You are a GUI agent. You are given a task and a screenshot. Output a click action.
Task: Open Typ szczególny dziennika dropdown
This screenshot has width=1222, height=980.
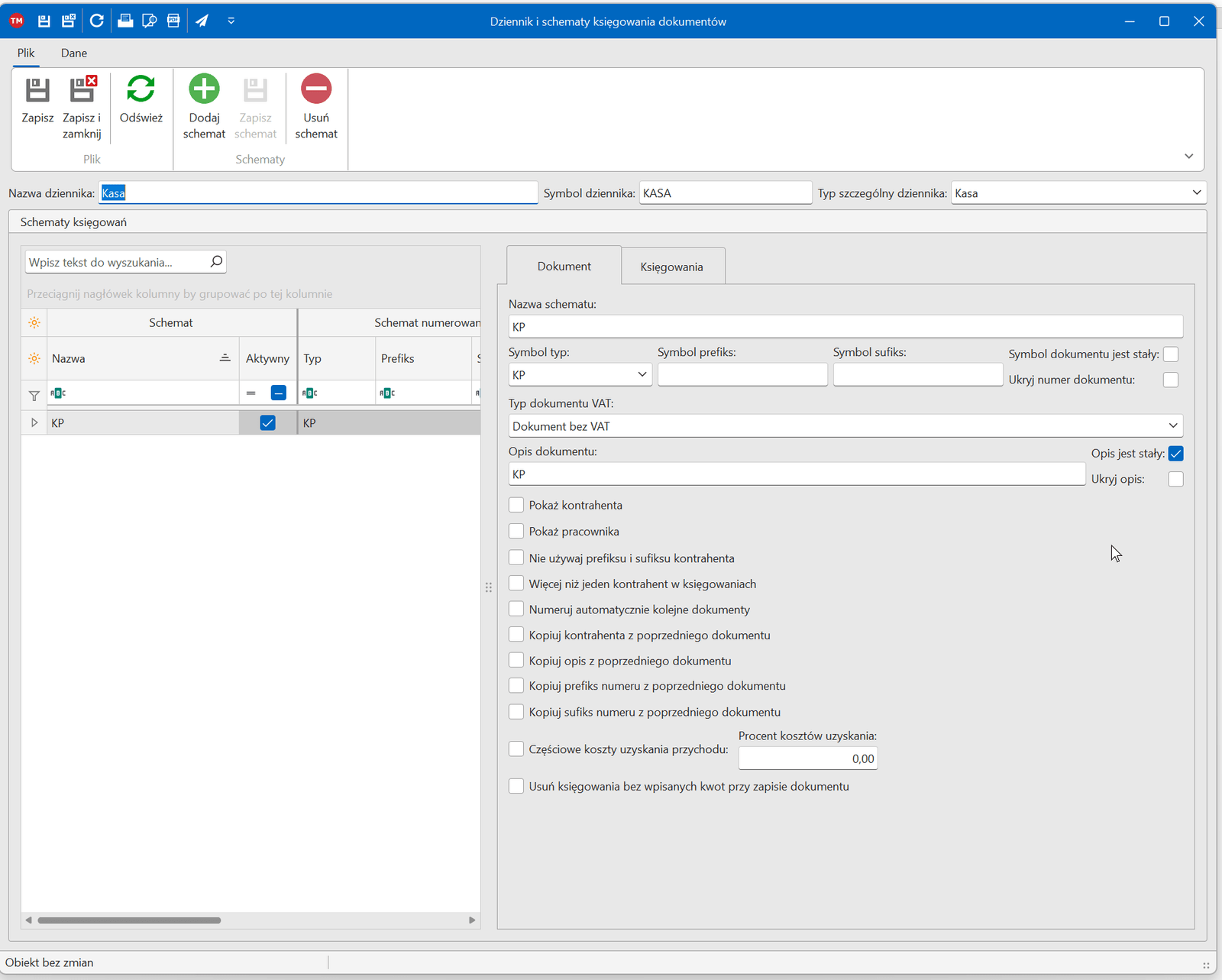pyautogui.click(x=1196, y=193)
